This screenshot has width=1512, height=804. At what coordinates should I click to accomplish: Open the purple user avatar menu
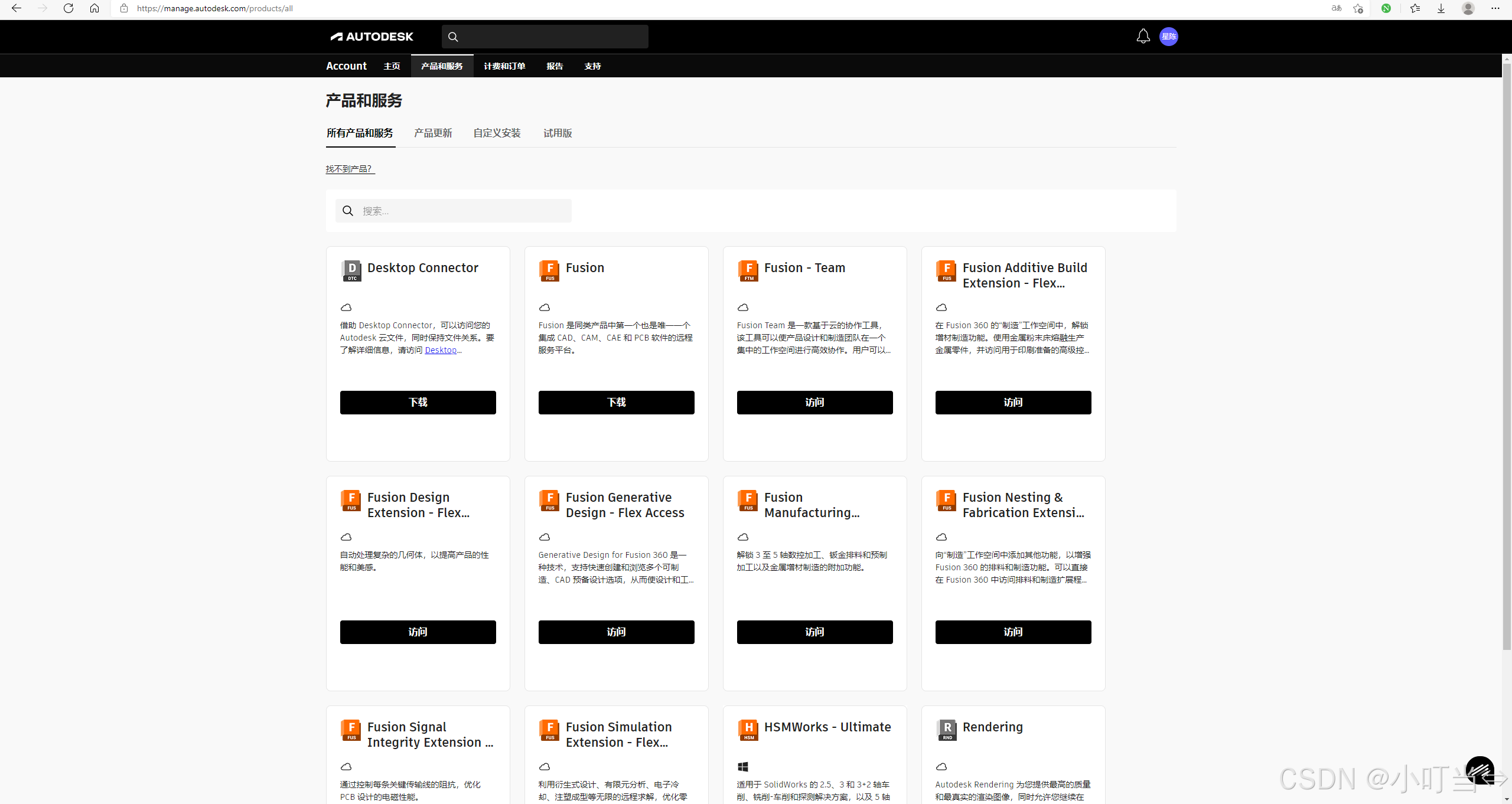point(1168,37)
